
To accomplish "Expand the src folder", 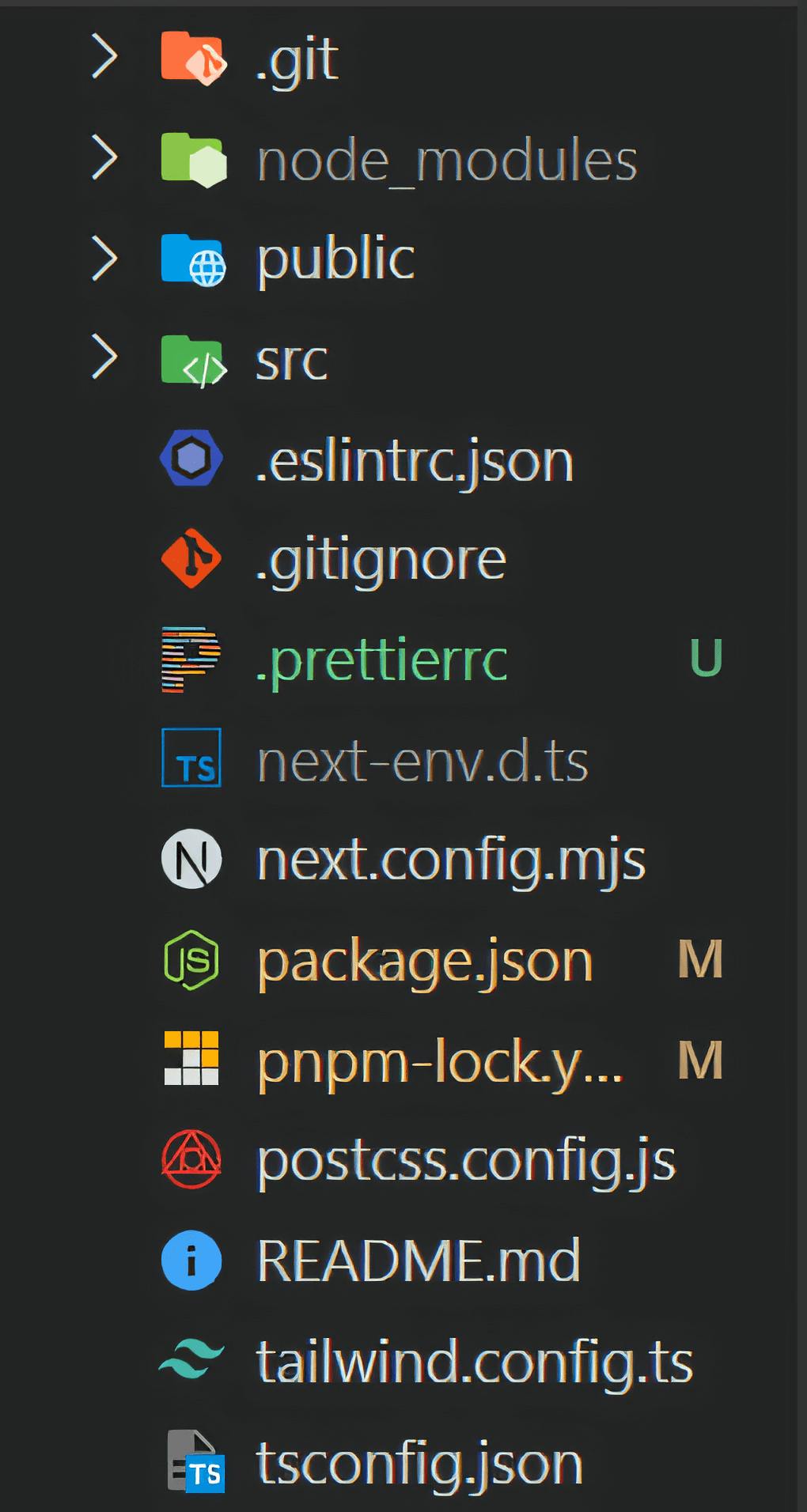I will click(x=103, y=358).
